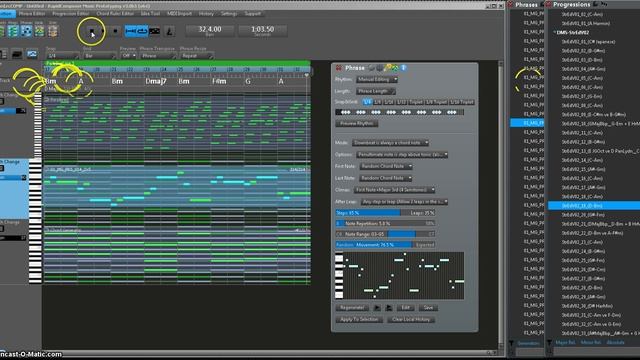
Task: Open the History tab
Action: tap(206, 13)
